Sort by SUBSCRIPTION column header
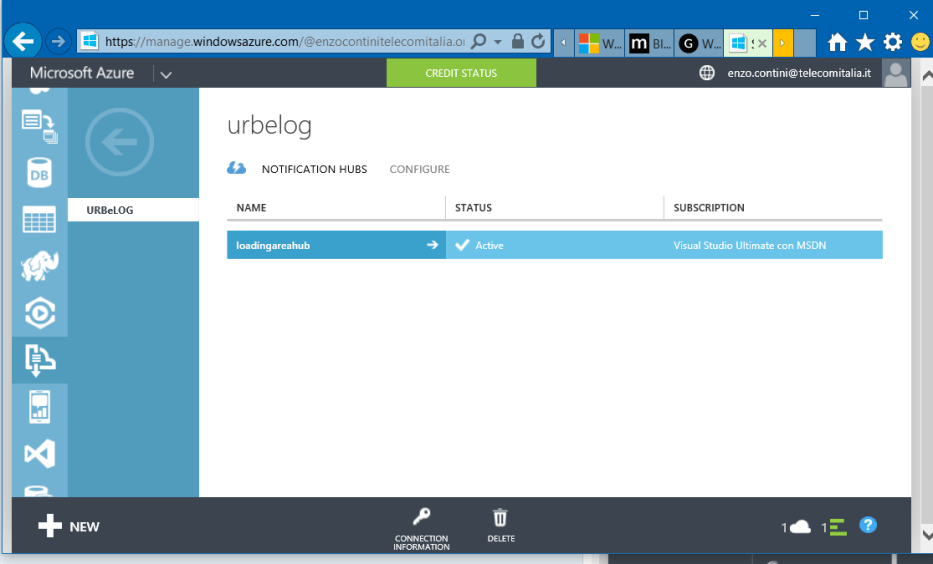The height and width of the screenshot is (564, 933). click(709, 208)
